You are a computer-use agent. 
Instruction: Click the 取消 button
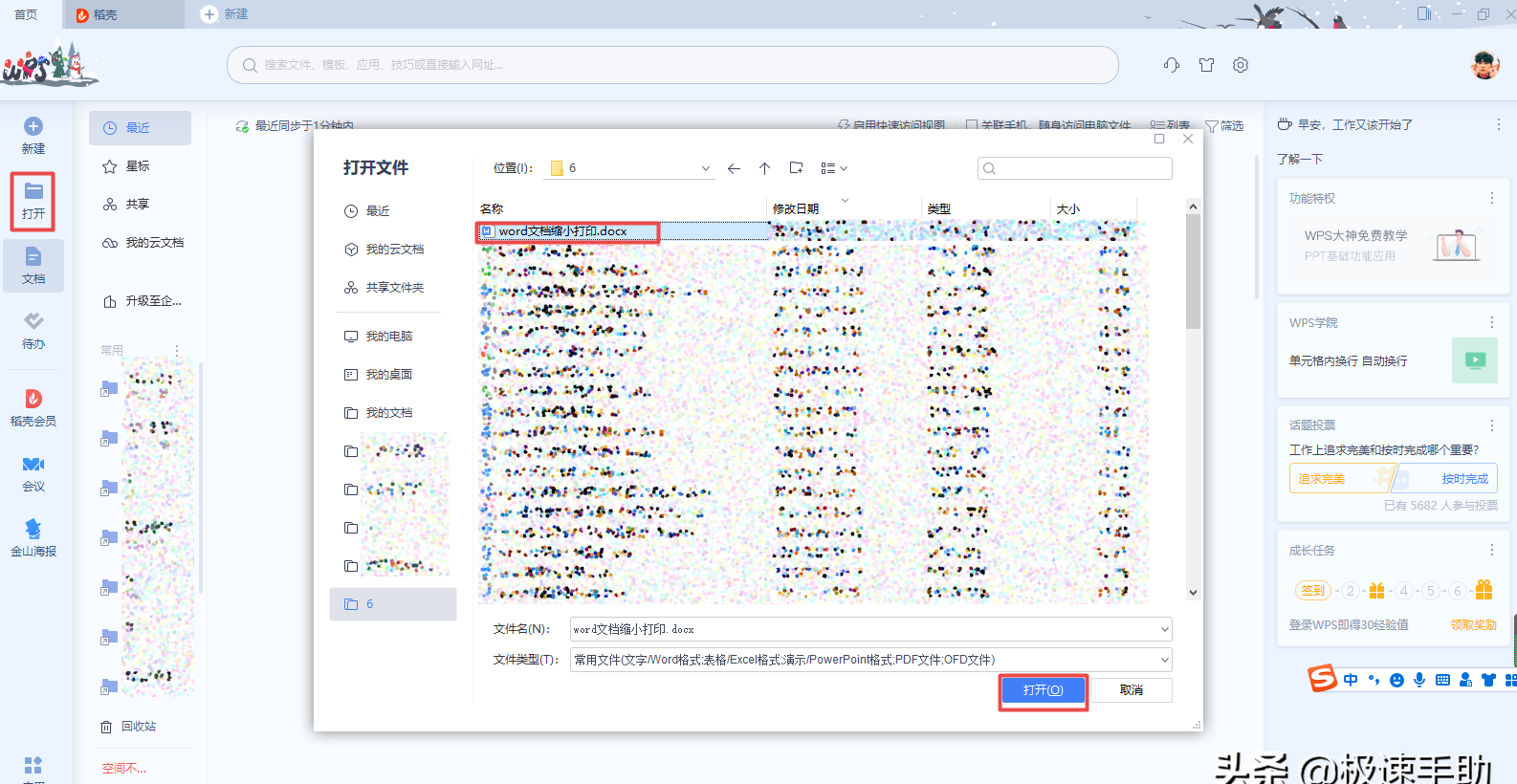point(1132,690)
